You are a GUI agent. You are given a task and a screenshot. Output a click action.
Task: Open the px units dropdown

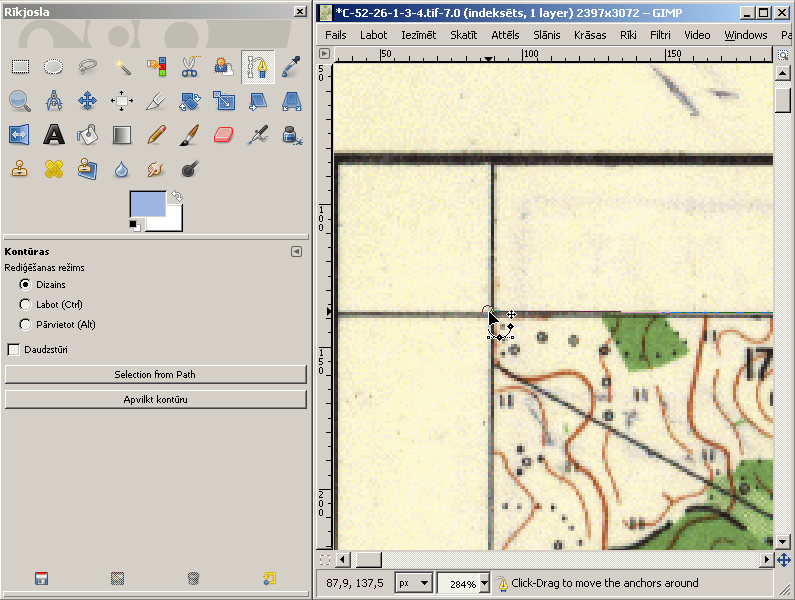pos(414,583)
